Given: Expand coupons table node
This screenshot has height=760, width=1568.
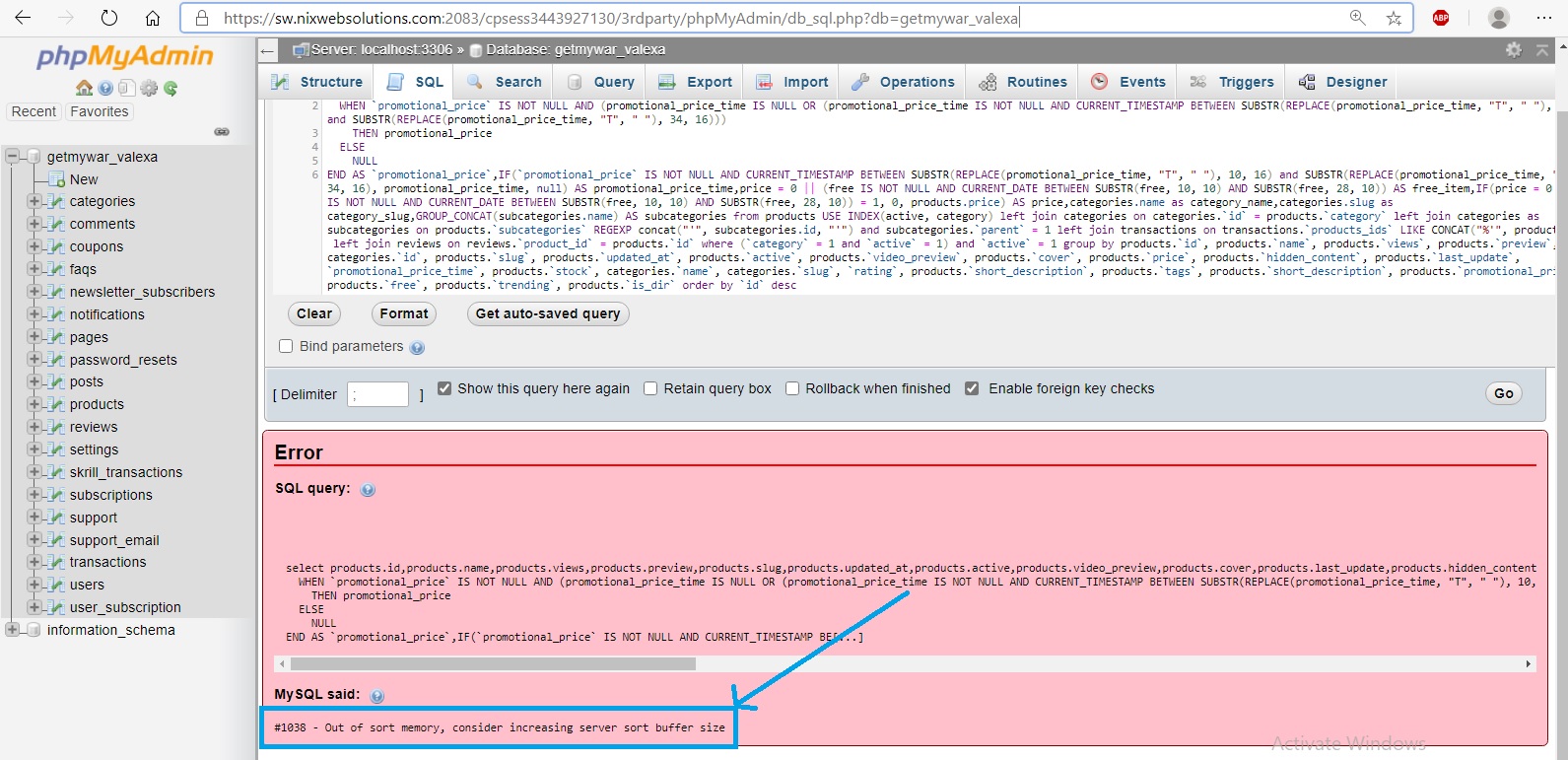Looking at the screenshot, I should (x=34, y=245).
